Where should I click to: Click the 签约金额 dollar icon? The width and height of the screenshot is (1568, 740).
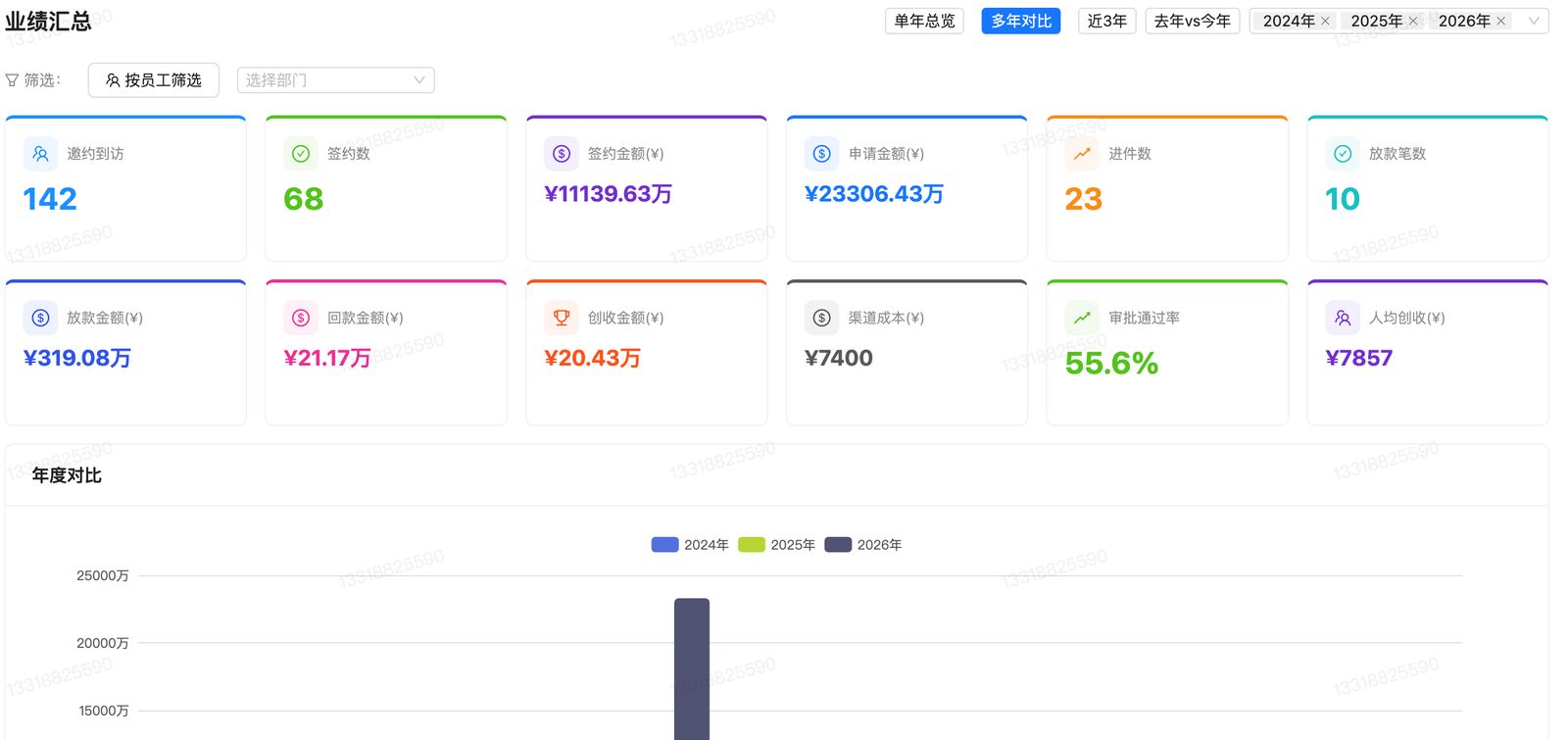[x=562, y=154]
